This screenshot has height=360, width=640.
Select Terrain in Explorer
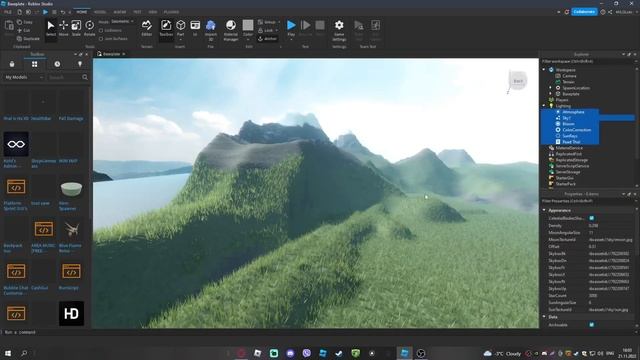[x=568, y=82]
